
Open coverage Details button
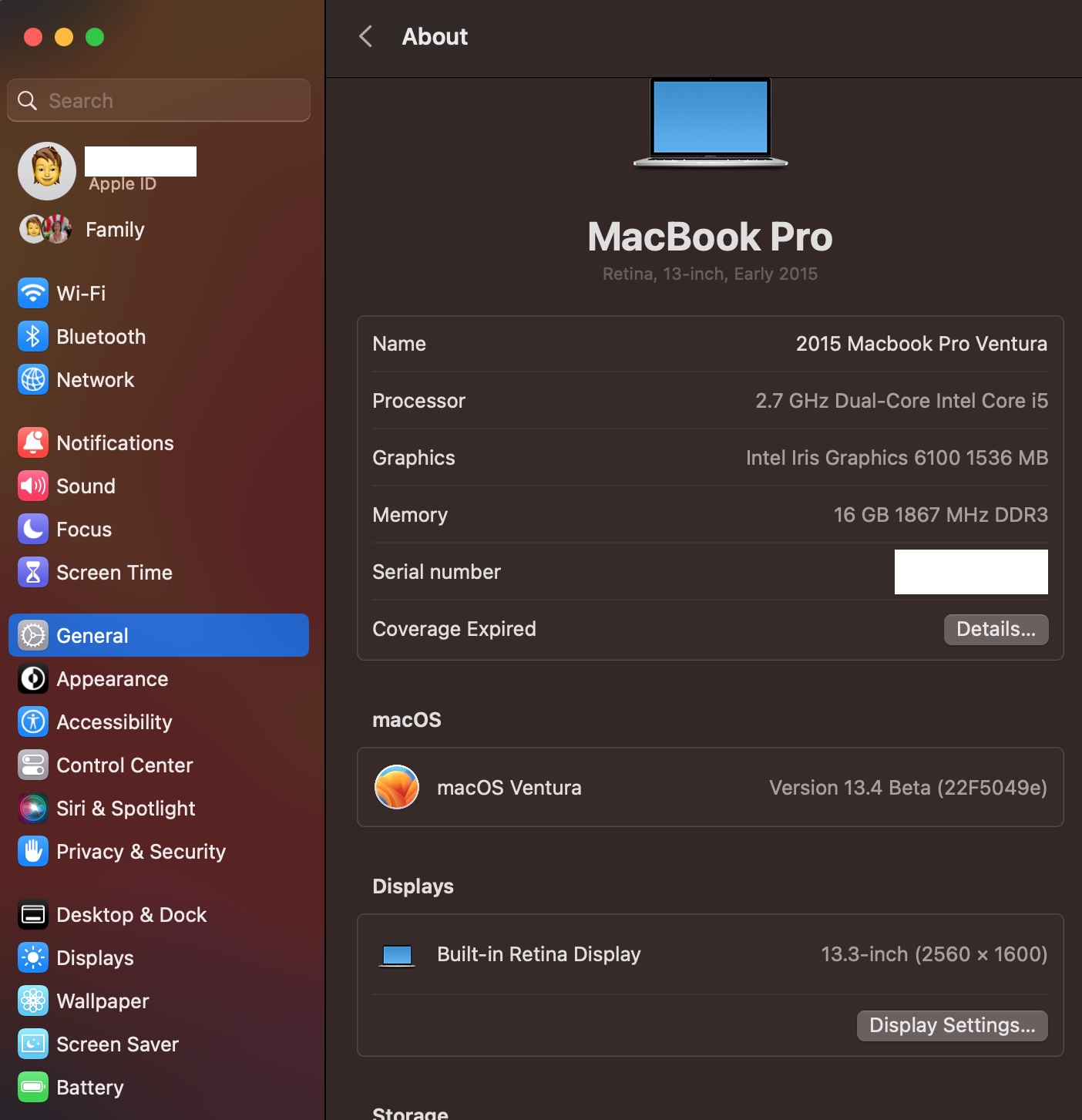(x=996, y=630)
